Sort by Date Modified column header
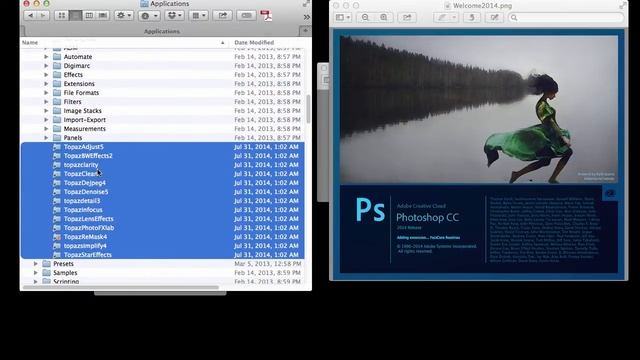The width and height of the screenshot is (640, 360). point(254,42)
